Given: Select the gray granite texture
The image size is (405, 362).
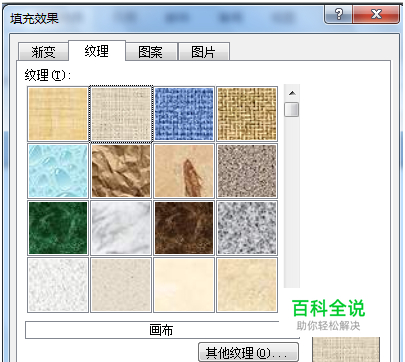Looking at the screenshot, I should [247, 228].
